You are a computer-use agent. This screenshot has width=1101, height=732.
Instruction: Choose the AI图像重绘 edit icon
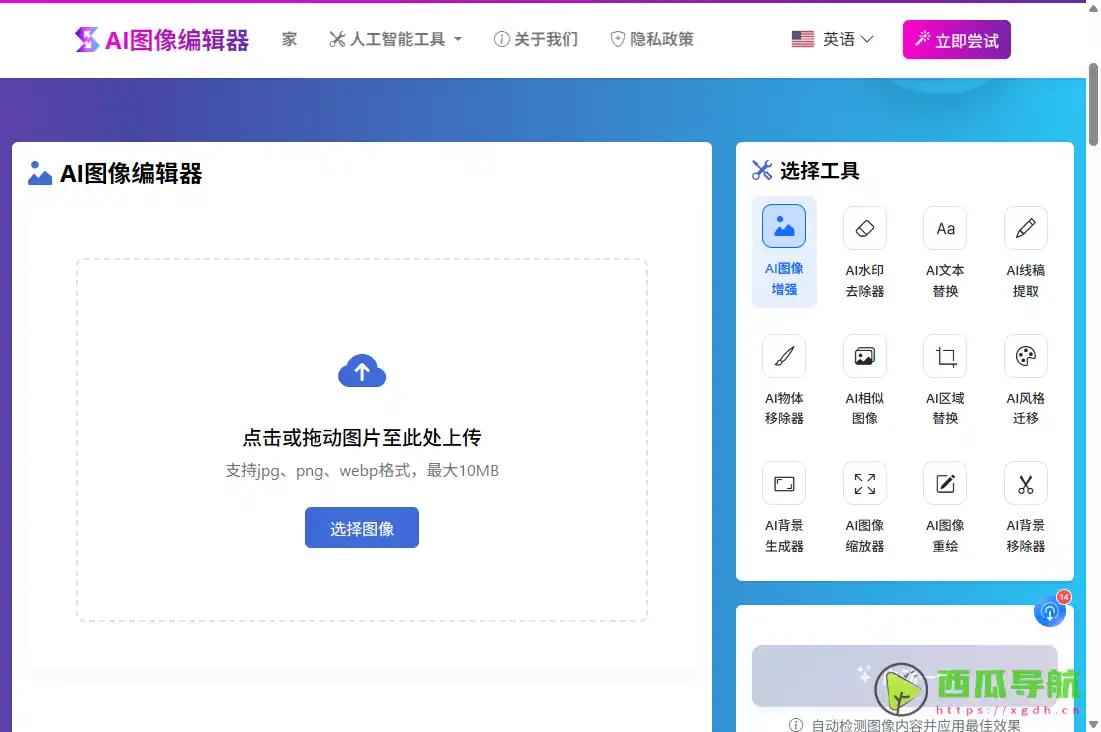pos(945,483)
